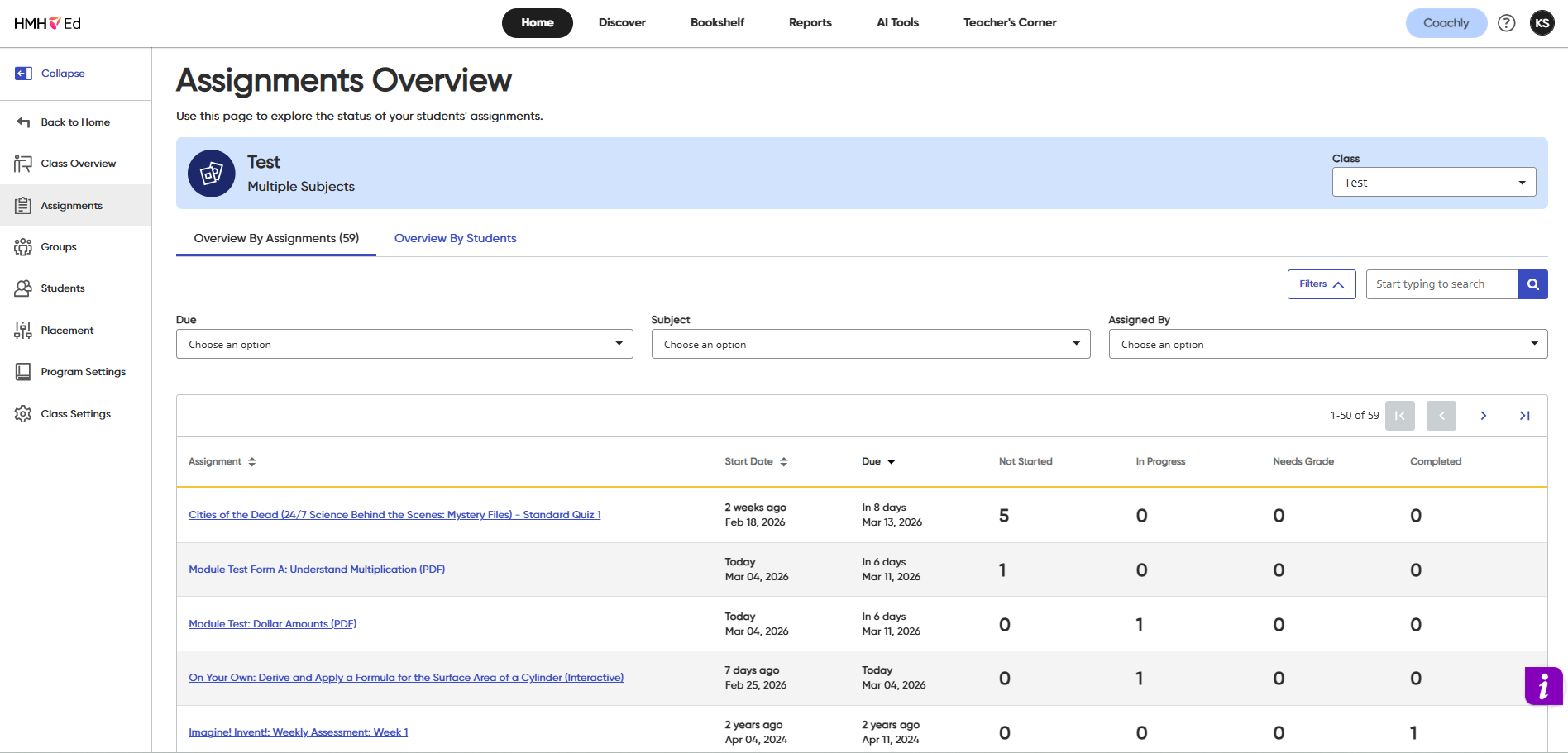Open the Class Settings gear item
The width and height of the screenshot is (1568, 753).
pyautogui.click(x=75, y=414)
